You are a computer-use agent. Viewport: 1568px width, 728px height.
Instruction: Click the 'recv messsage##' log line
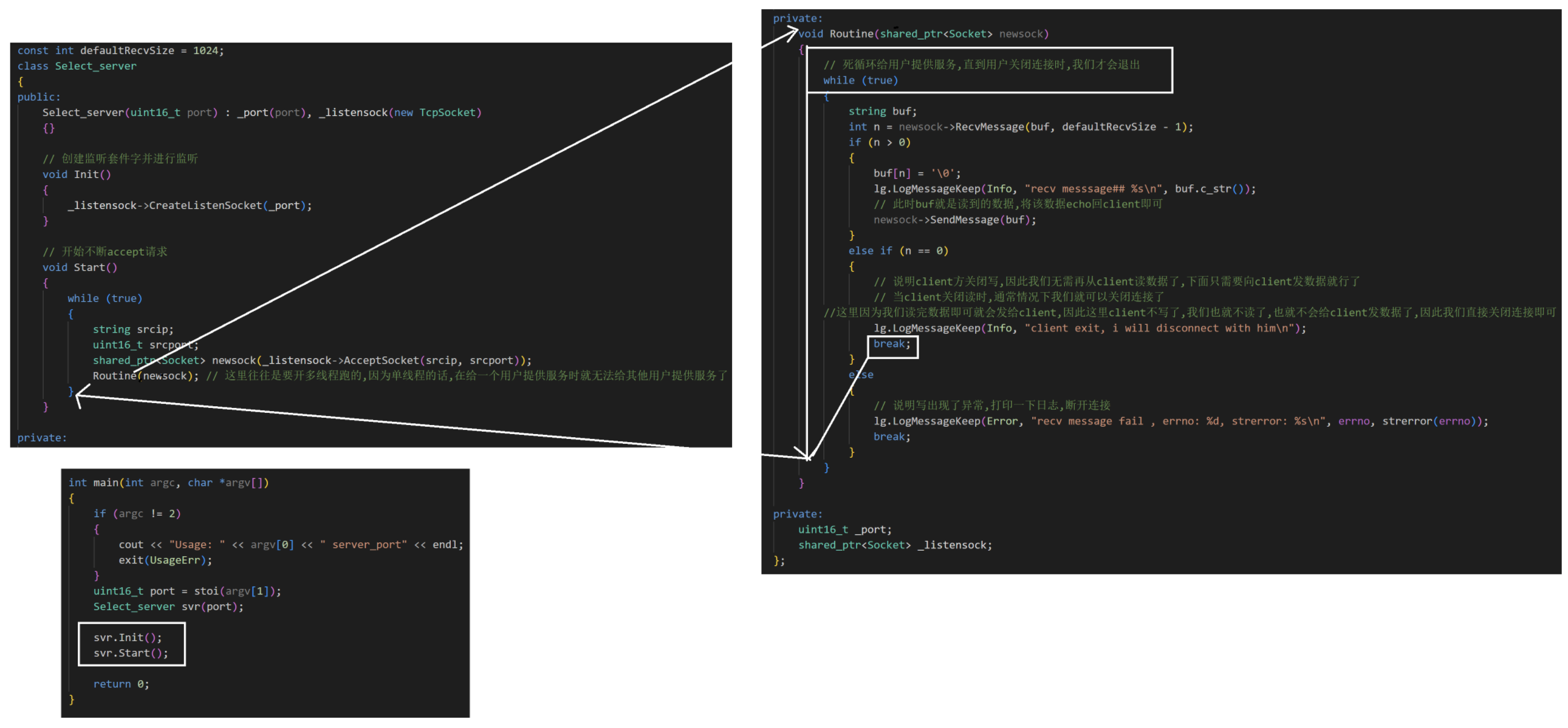pyautogui.click(x=1064, y=189)
